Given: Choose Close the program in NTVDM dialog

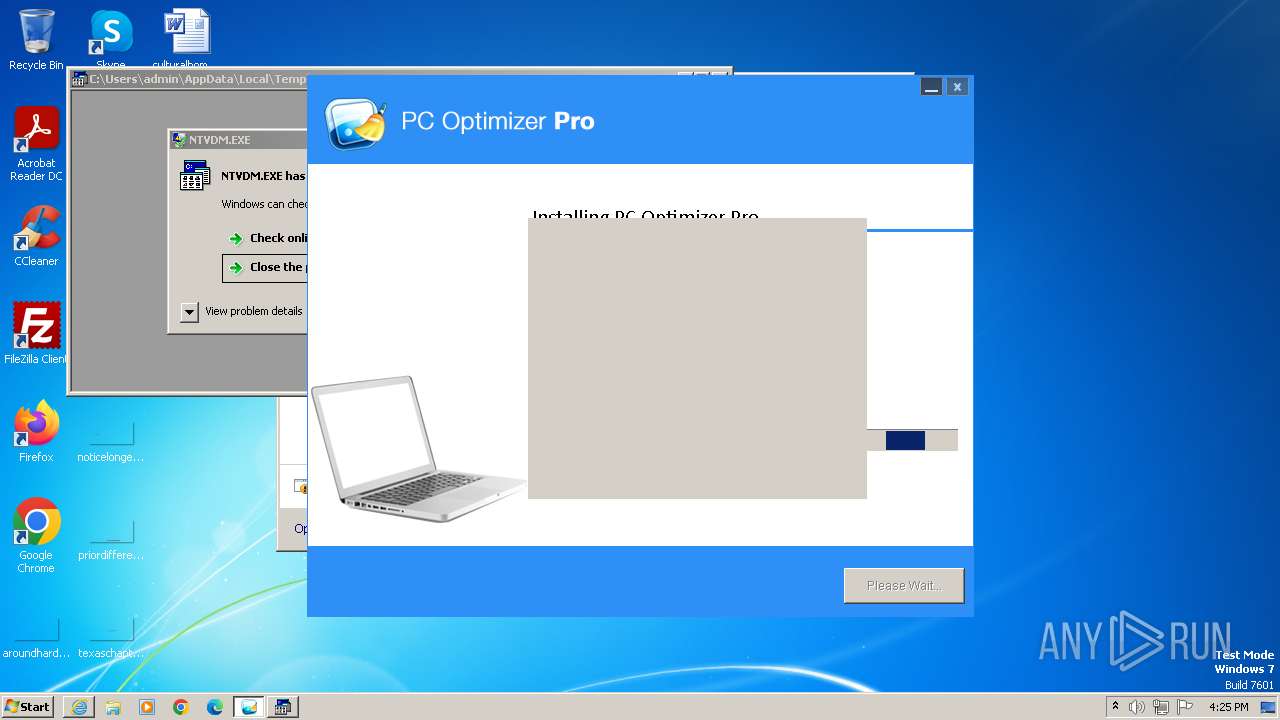Looking at the screenshot, I should tap(265, 267).
